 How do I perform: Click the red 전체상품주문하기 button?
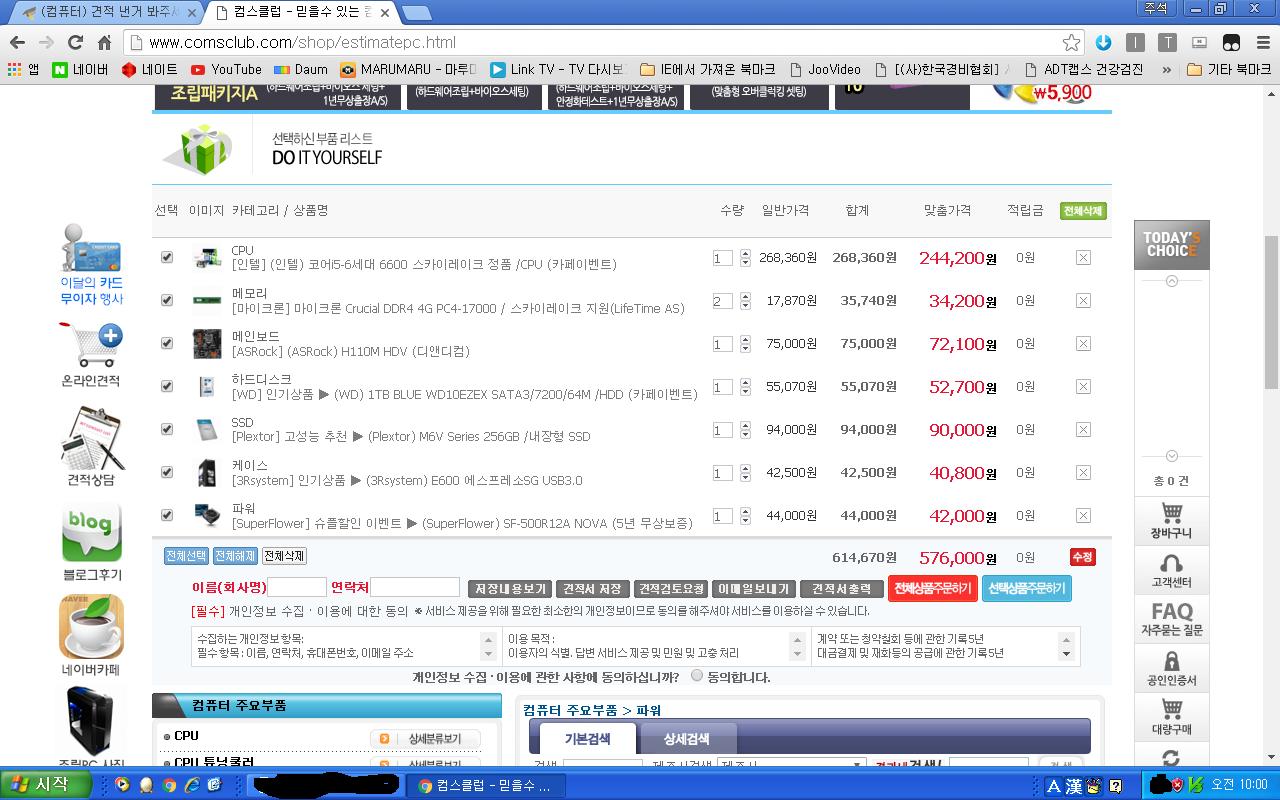click(x=932, y=588)
